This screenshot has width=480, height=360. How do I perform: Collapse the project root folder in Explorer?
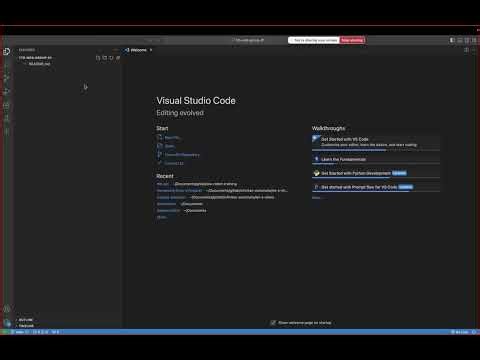[35, 58]
